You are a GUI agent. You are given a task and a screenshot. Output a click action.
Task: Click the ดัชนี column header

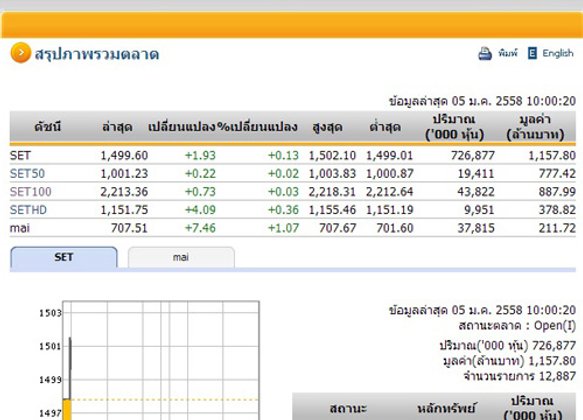click(48, 127)
